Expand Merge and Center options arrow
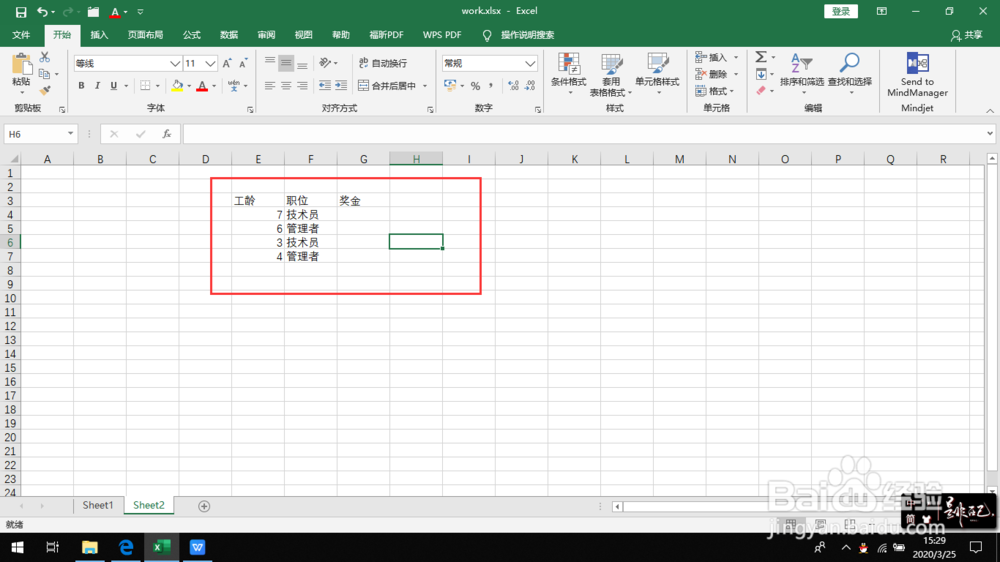The image size is (1000, 562). (x=425, y=85)
